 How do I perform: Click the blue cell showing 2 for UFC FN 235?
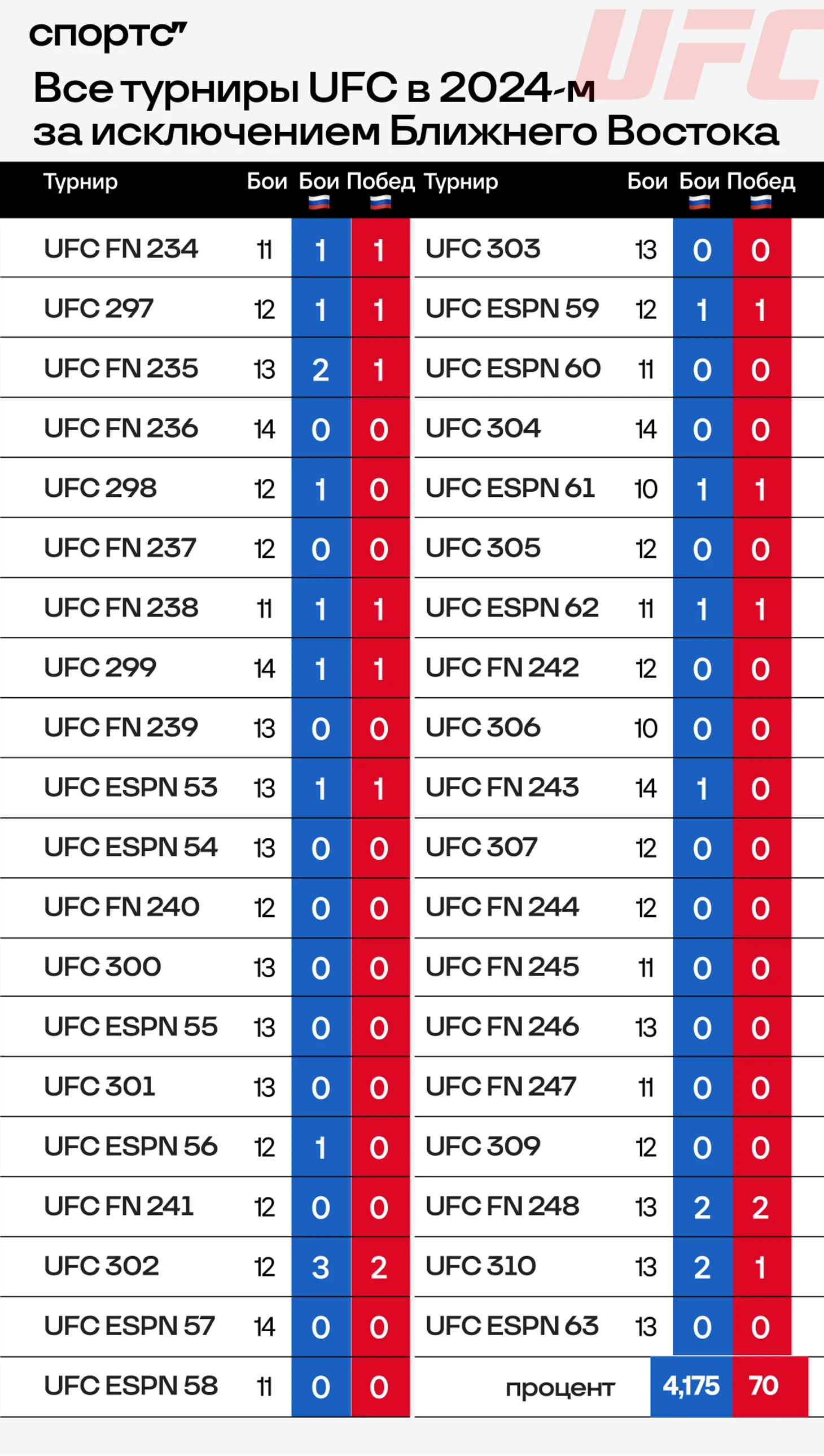[x=321, y=369]
